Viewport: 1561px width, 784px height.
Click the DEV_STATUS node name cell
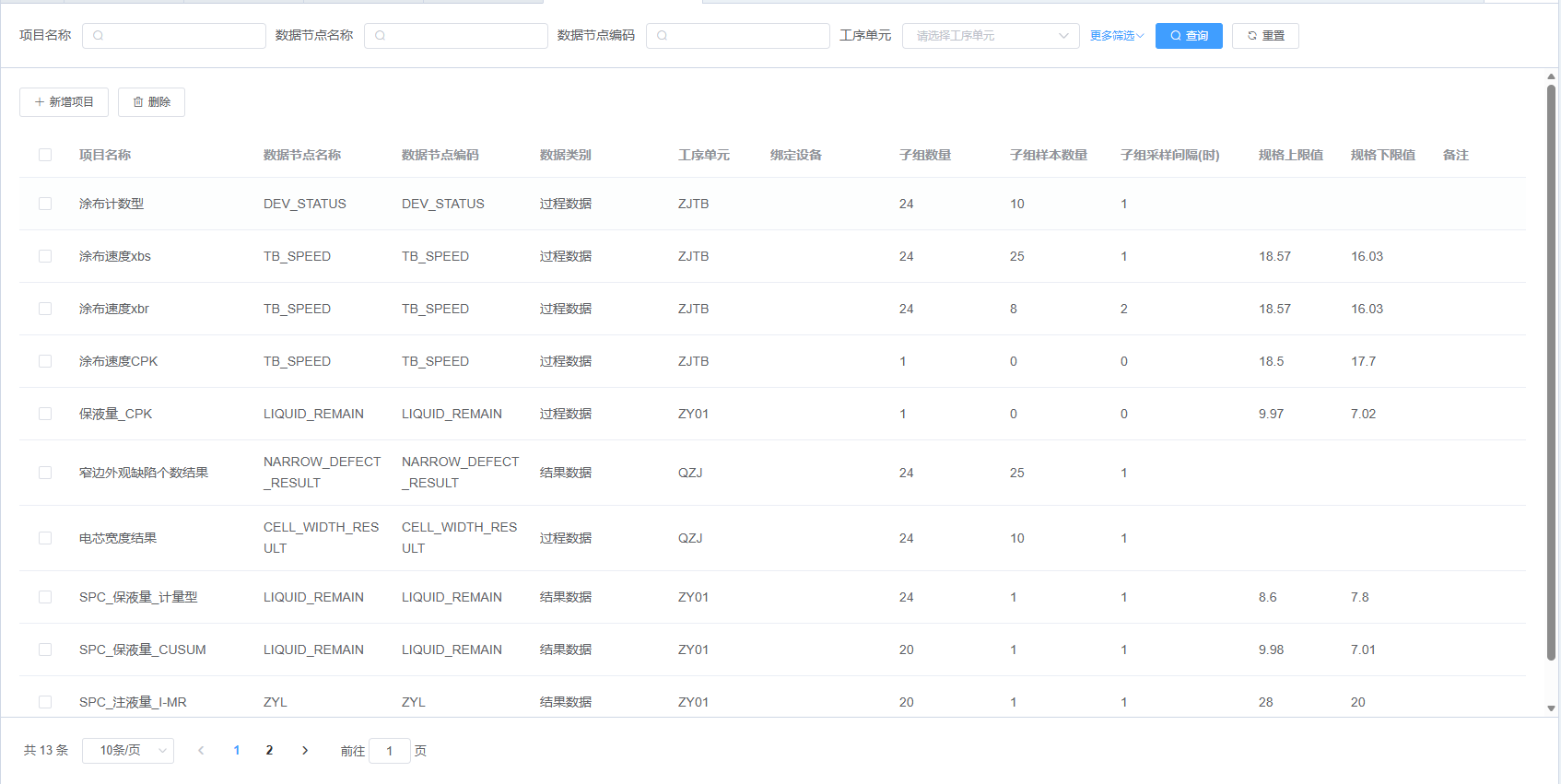tap(305, 204)
